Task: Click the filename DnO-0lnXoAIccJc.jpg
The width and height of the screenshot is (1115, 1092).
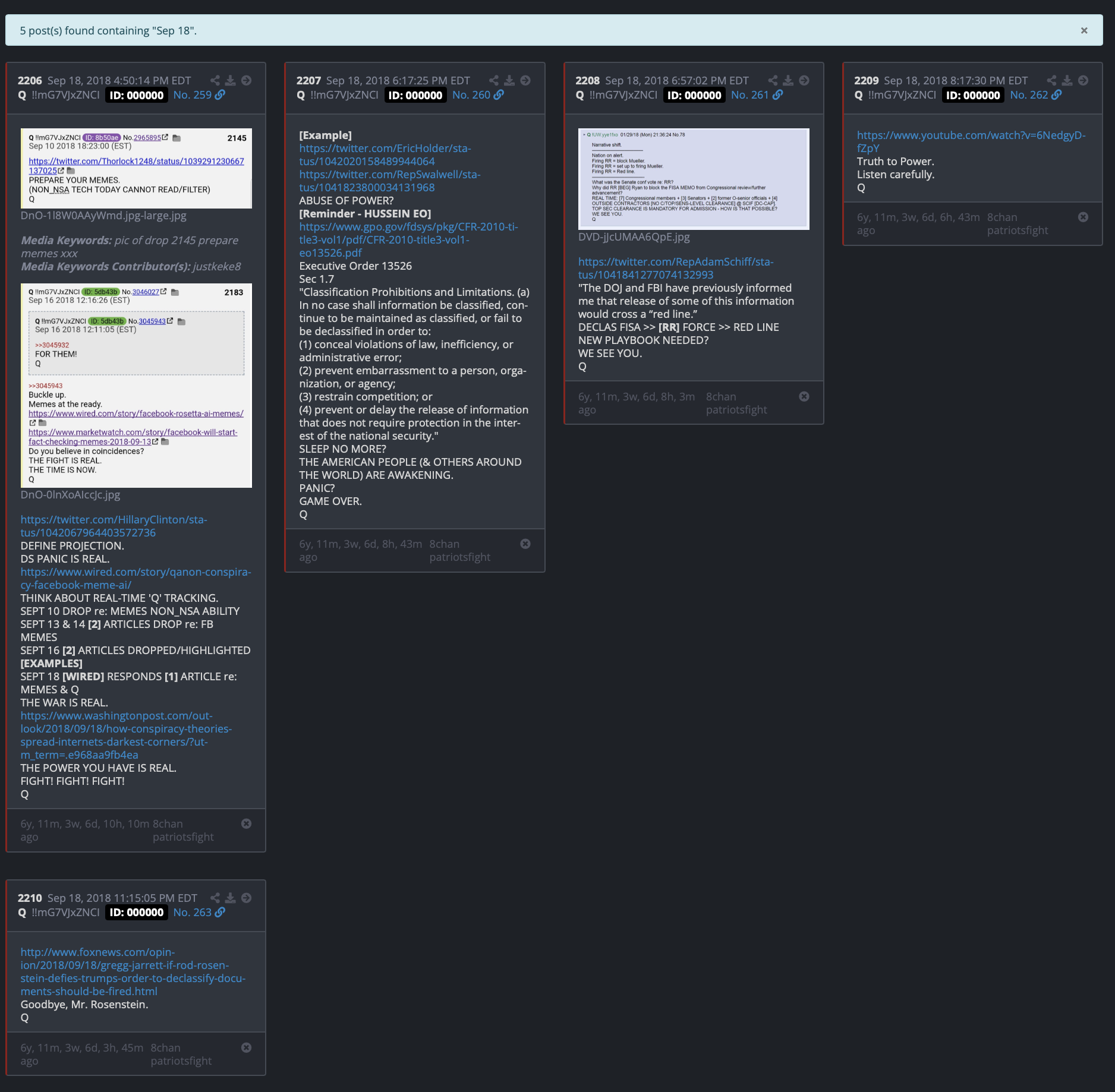Action: (70, 494)
